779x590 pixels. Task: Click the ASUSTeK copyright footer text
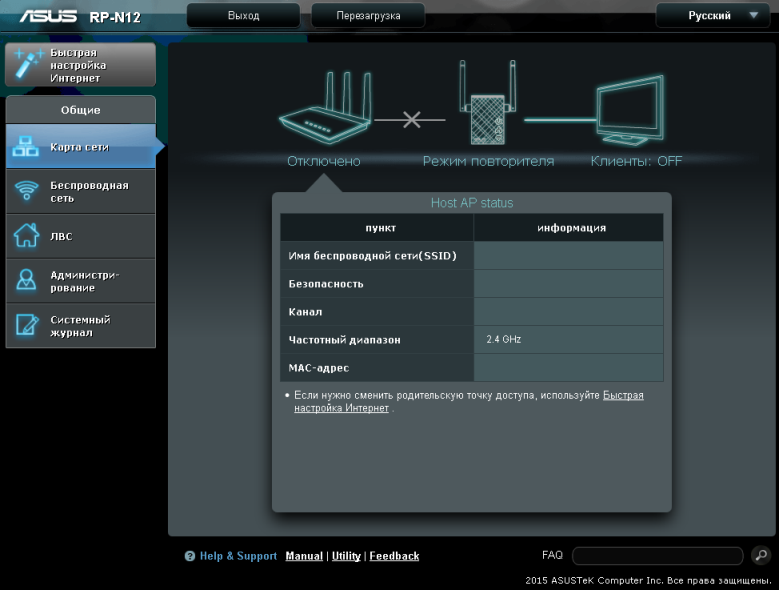(x=648, y=580)
